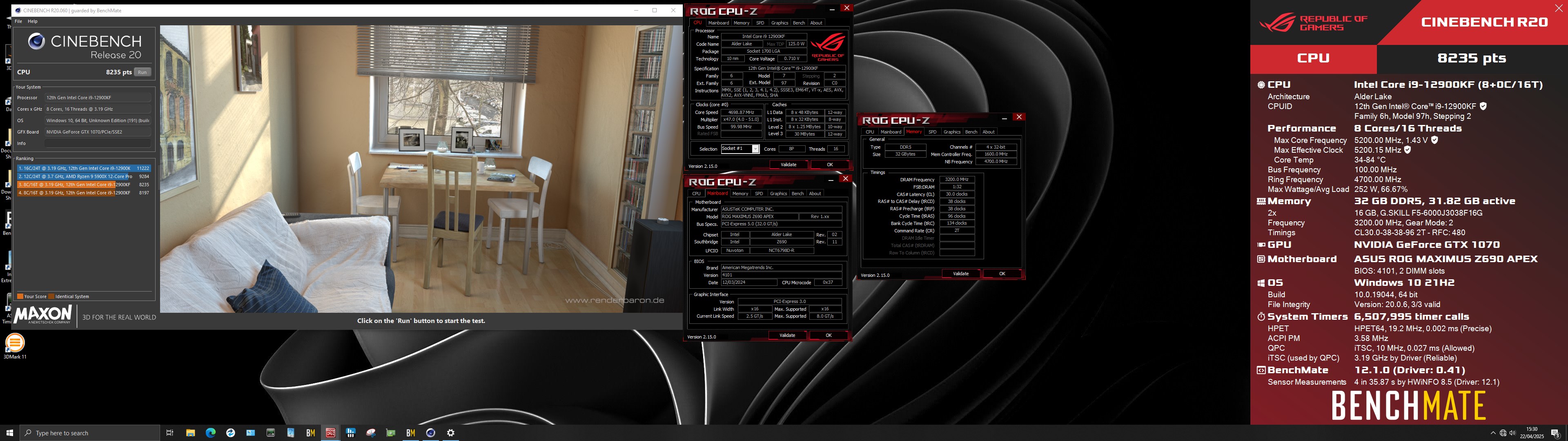This screenshot has height=441, width=1568.
Task: Select AMD Ryzen 9 5900X ranking row
Action: (x=84, y=176)
